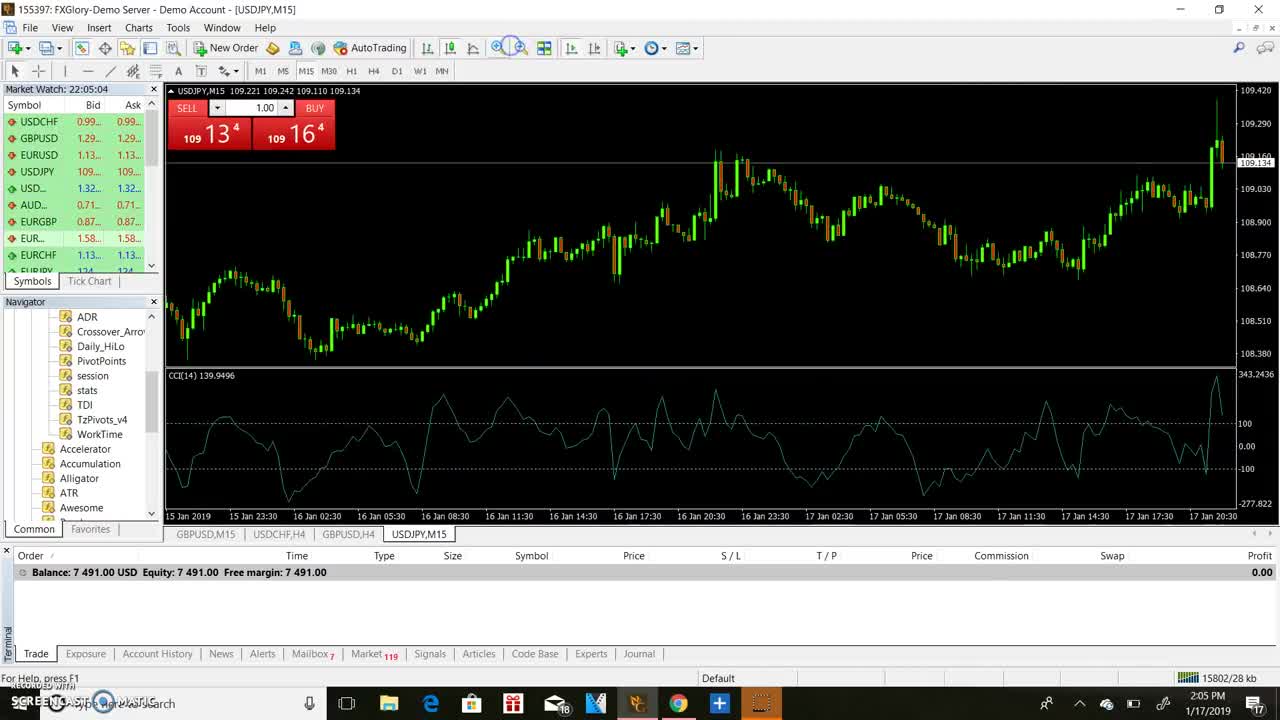Open the Account History tab
1280x720 pixels.
point(157,654)
